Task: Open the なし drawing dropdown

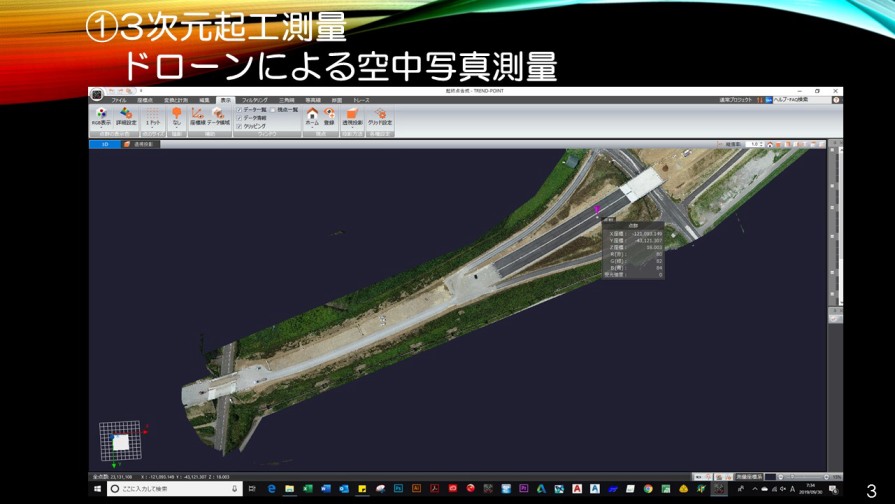Action: pyautogui.click(x=176, y=117)
